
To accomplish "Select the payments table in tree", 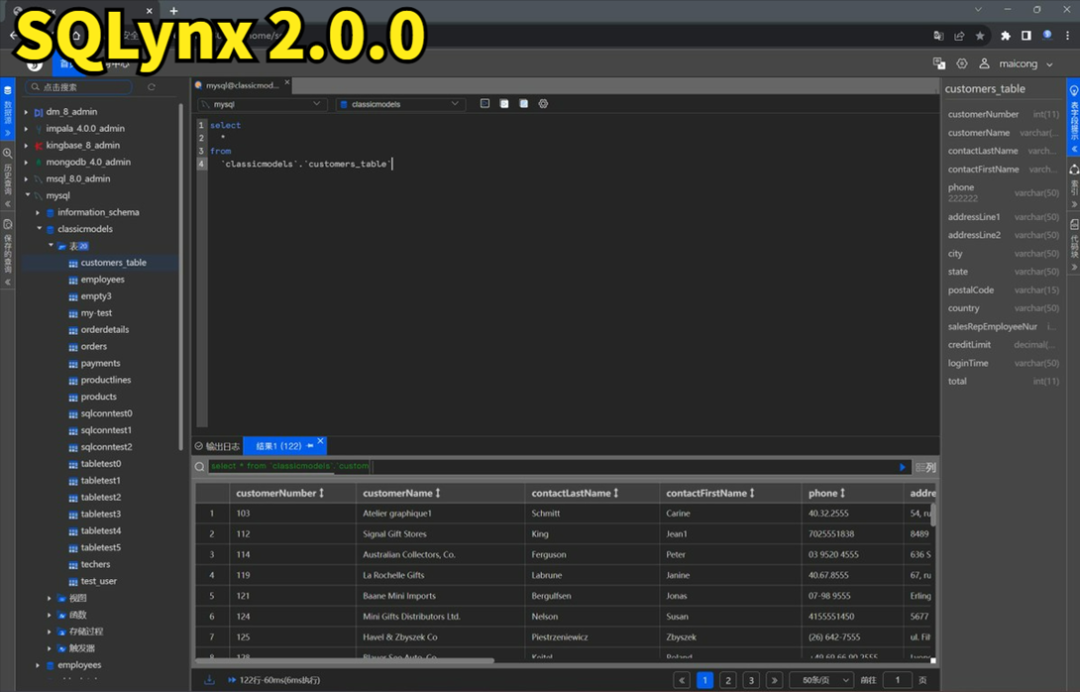I will click(x=101, y=364).
